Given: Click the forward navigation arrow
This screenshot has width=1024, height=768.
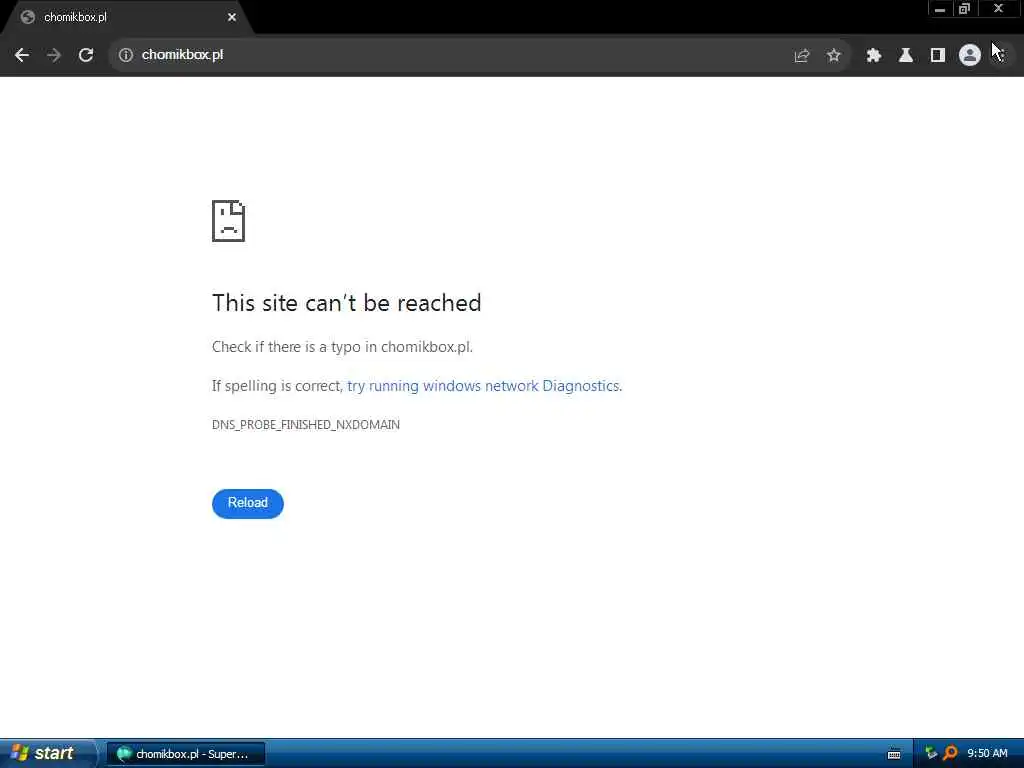Looking at the screenshot, I should click(x=54, y=55).
